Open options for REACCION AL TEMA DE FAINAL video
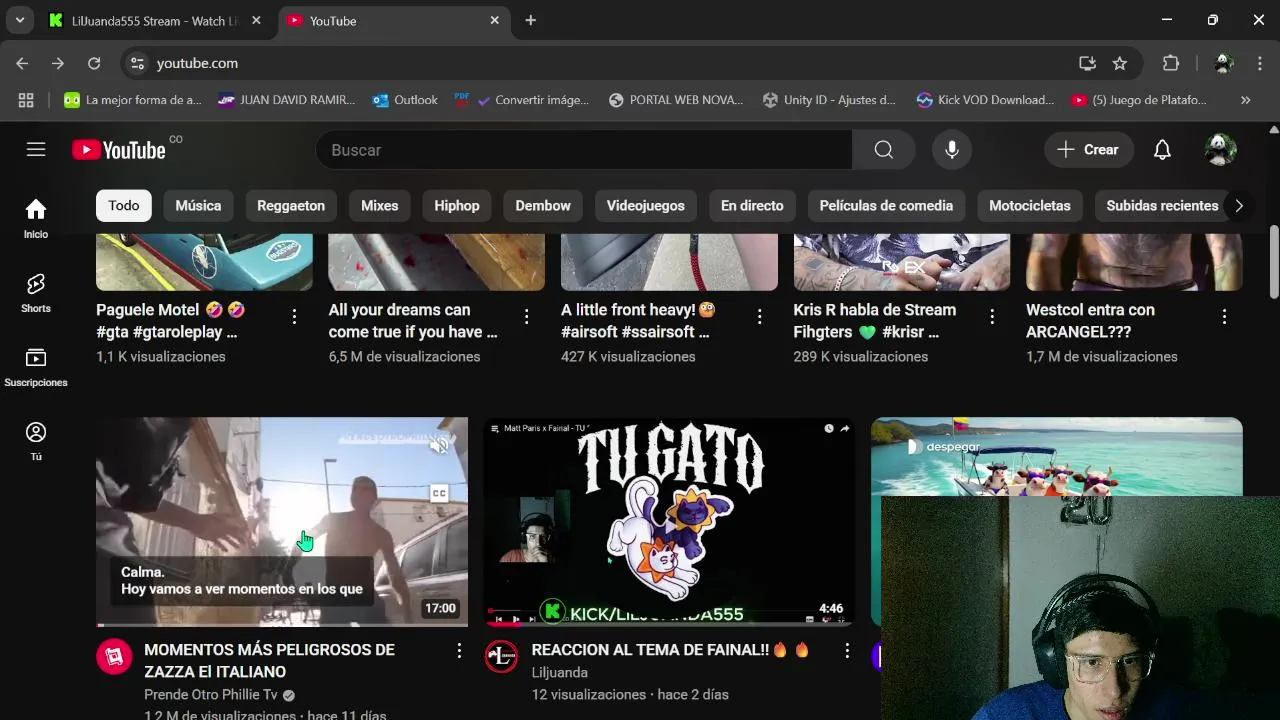This screenshot has width=1280, height=720. pyautogui.click(x=847, y=651)
